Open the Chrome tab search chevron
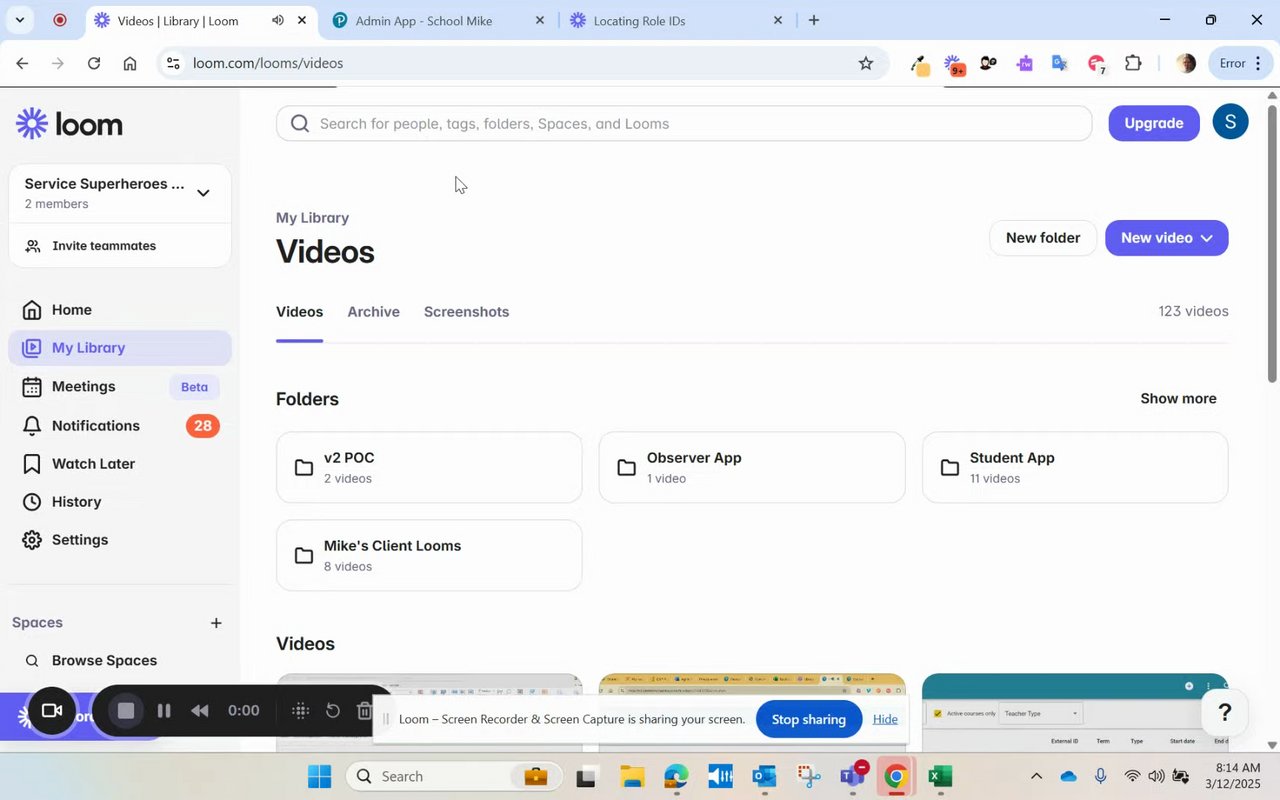The height and width of the screenshot is (800, 1280). (x=19, y=20)
